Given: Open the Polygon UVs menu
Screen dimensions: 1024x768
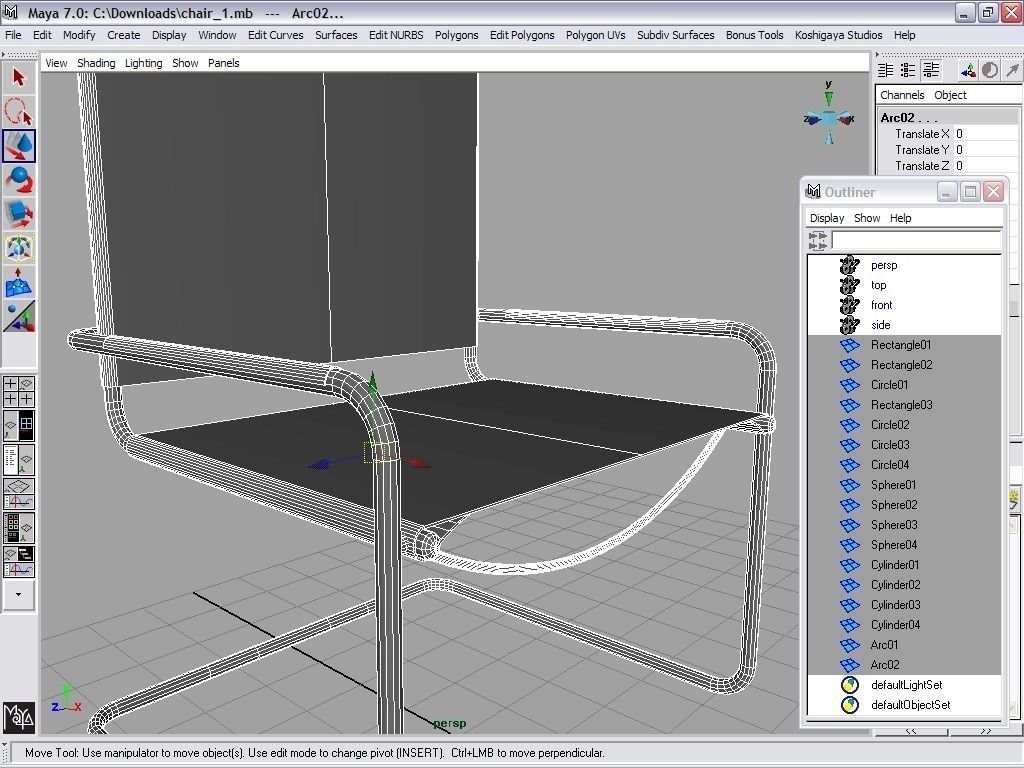Looking at the screenshot, I should click(596, 35).
